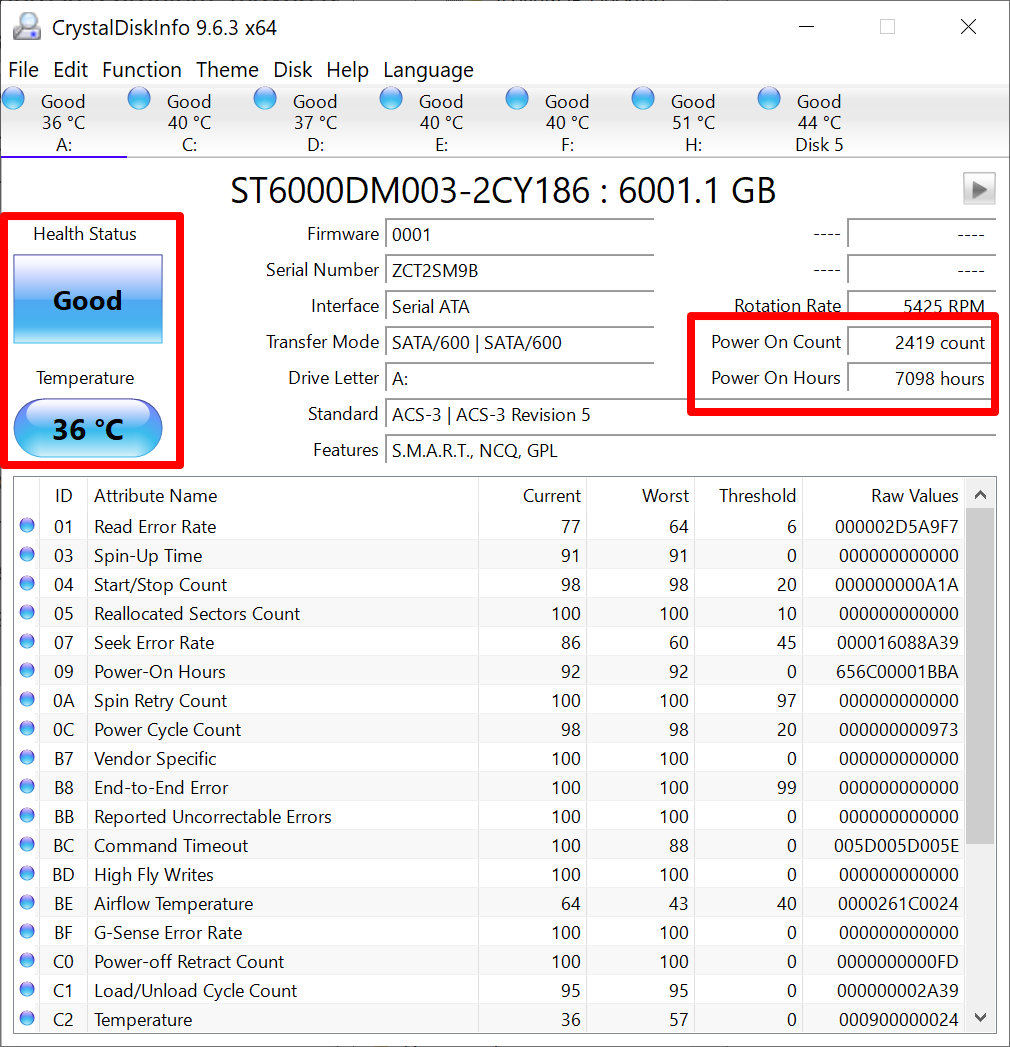Click the Transfer Mode field SATA/600
Screen dimensions: 1010x1047
[x=519, y=343]
